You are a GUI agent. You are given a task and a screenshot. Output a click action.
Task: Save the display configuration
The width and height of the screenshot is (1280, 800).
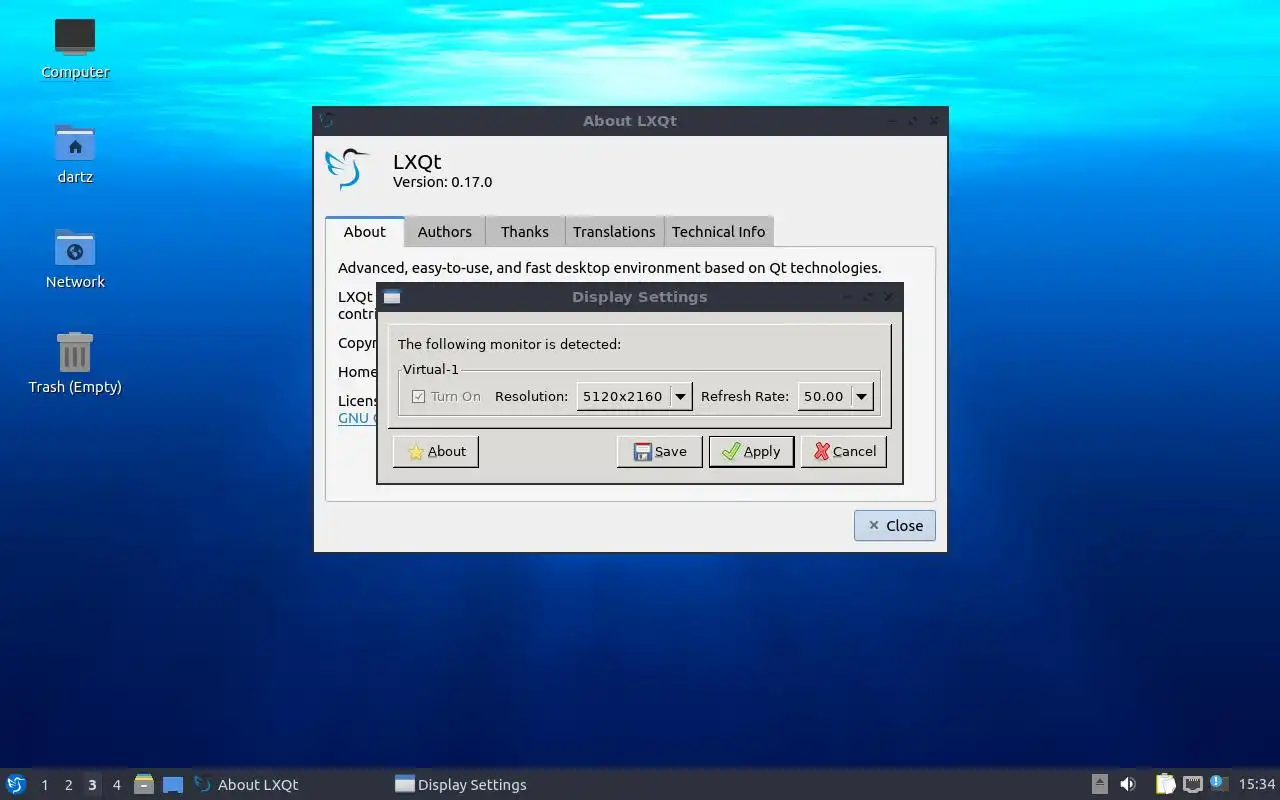pyautogui.click(x=660, y=451)
